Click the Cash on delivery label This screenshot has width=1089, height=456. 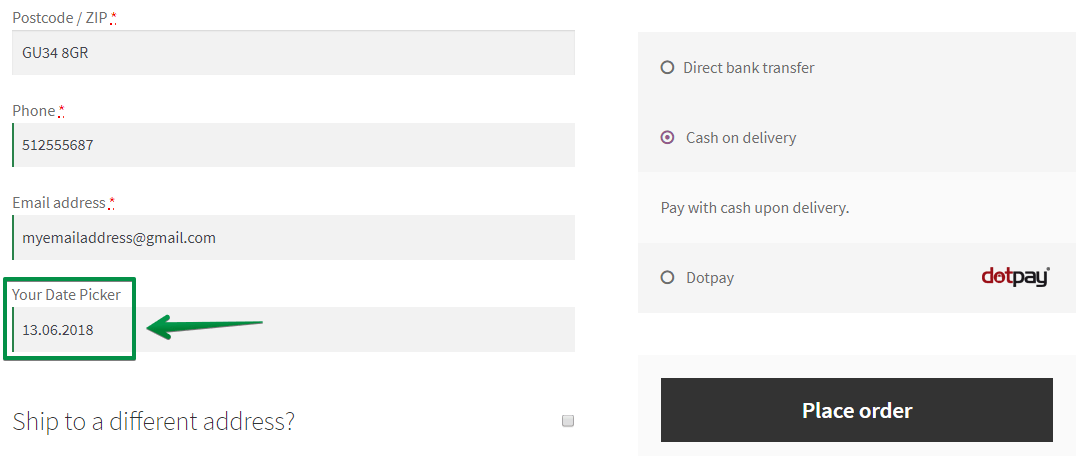(x=741, y=137)
